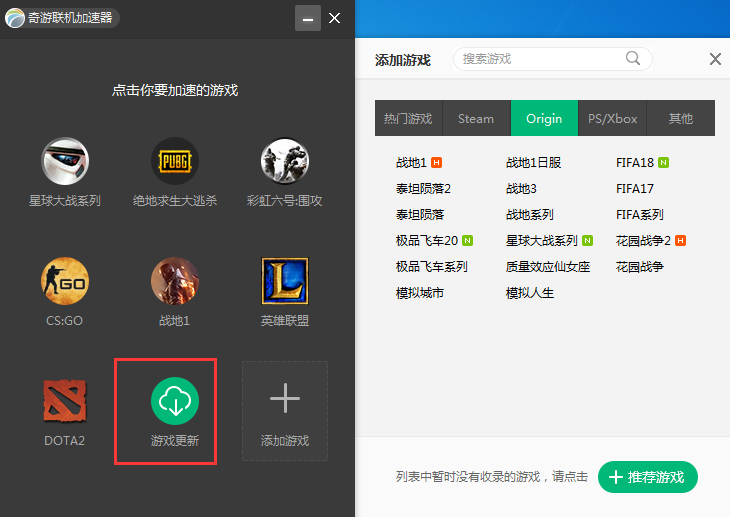730x517 pixels.
Task: Minimize the 奇游联机加速器 window
Action: click(x=308, y=18)
